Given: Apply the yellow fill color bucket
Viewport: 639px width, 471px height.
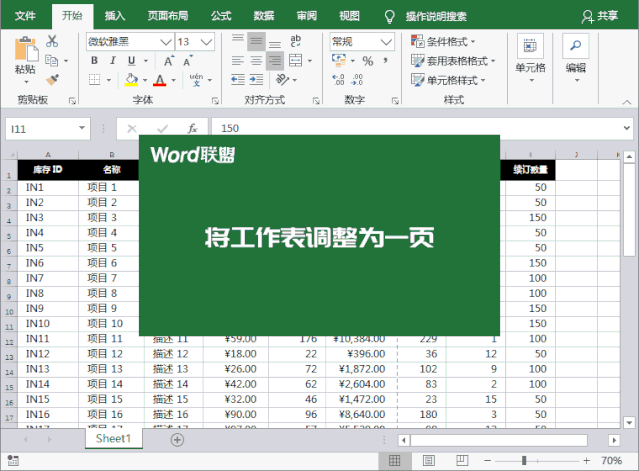Looking at the screenshot, I should pyautogui.click(x=131, y=79).
